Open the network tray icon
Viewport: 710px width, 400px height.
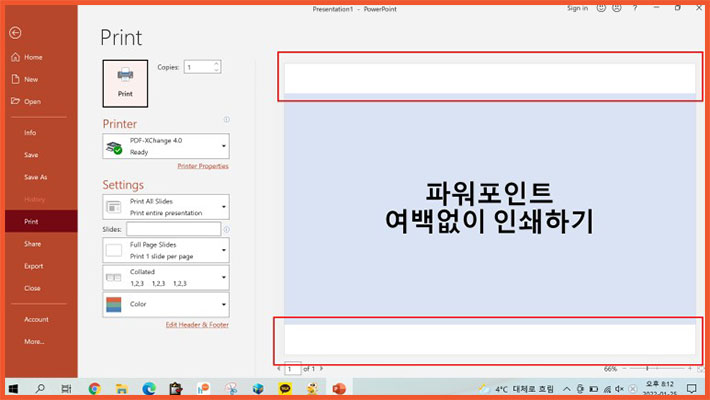point(607,389)
